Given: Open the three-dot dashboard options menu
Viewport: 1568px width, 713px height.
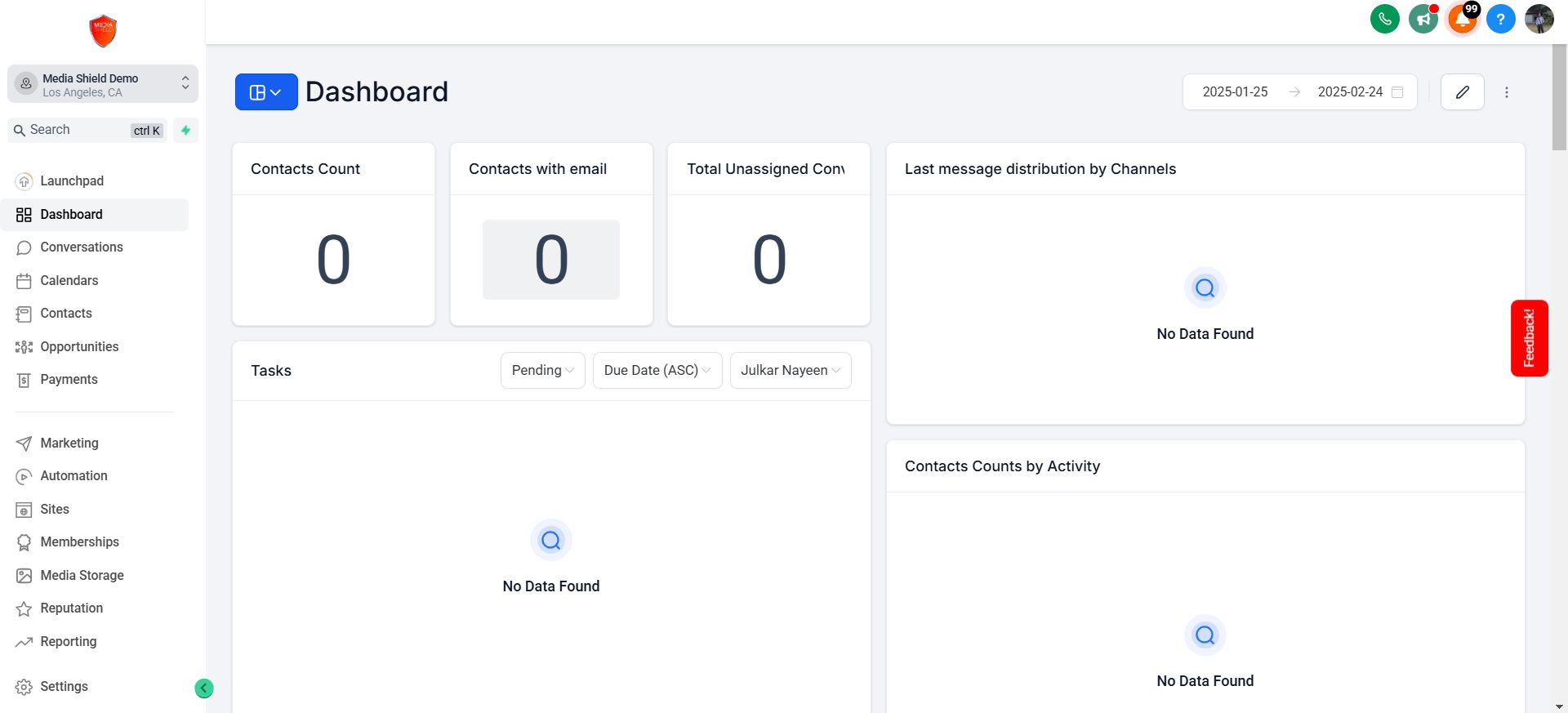Looking at the screenshot, I should click(x=1507, y=92).
